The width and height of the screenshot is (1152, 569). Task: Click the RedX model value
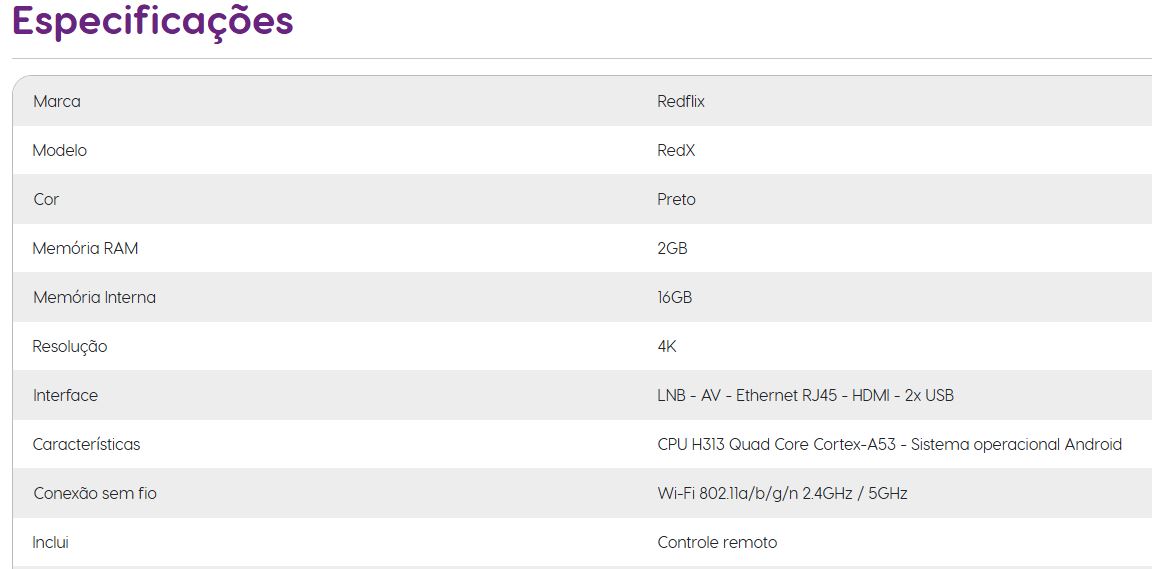click(676, 150)
